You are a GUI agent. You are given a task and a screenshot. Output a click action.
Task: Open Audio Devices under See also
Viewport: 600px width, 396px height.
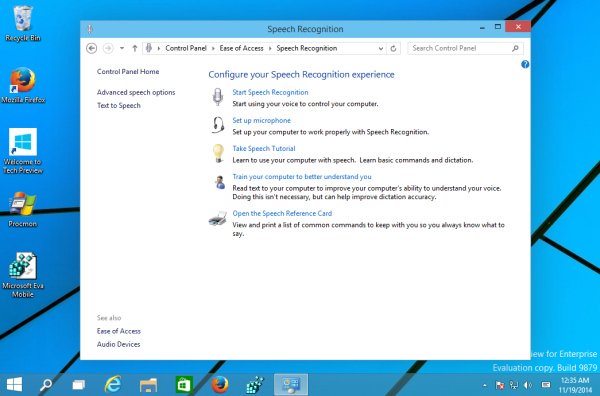[118, 344]
